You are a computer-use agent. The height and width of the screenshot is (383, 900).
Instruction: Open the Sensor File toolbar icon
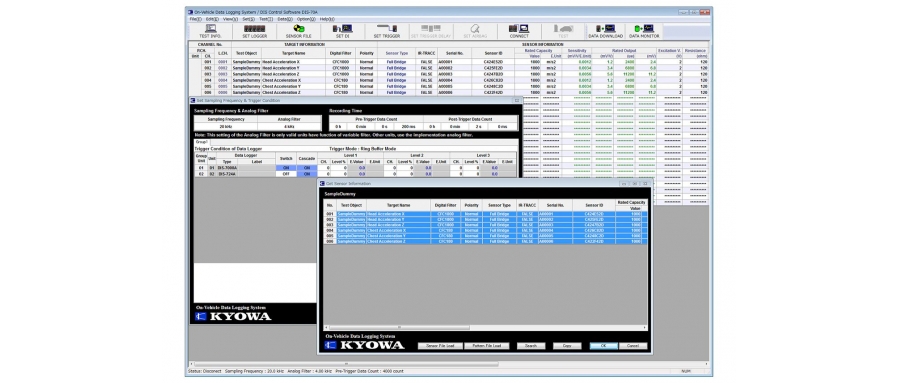[x=298, y=31]
